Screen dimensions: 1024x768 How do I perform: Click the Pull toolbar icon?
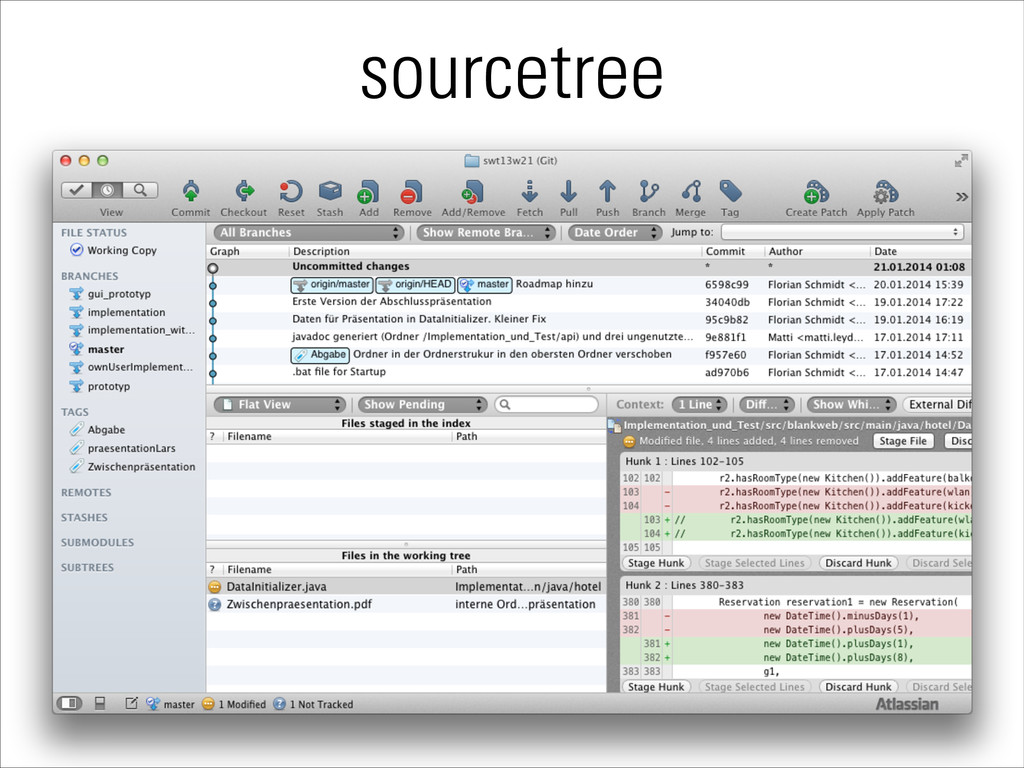(568, 192)
